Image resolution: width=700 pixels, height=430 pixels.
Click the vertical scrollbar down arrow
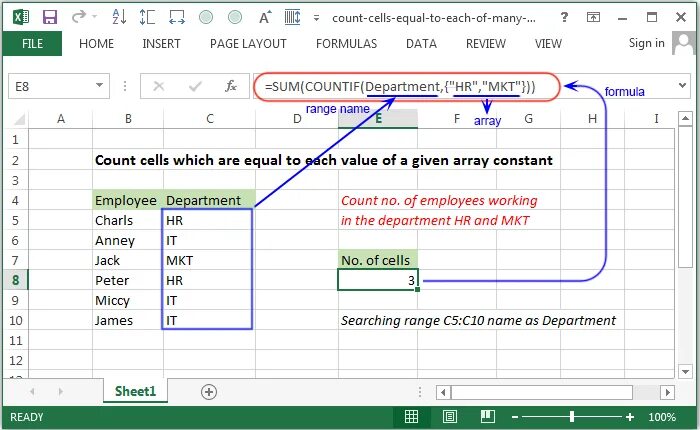click(x=685, y=371)
